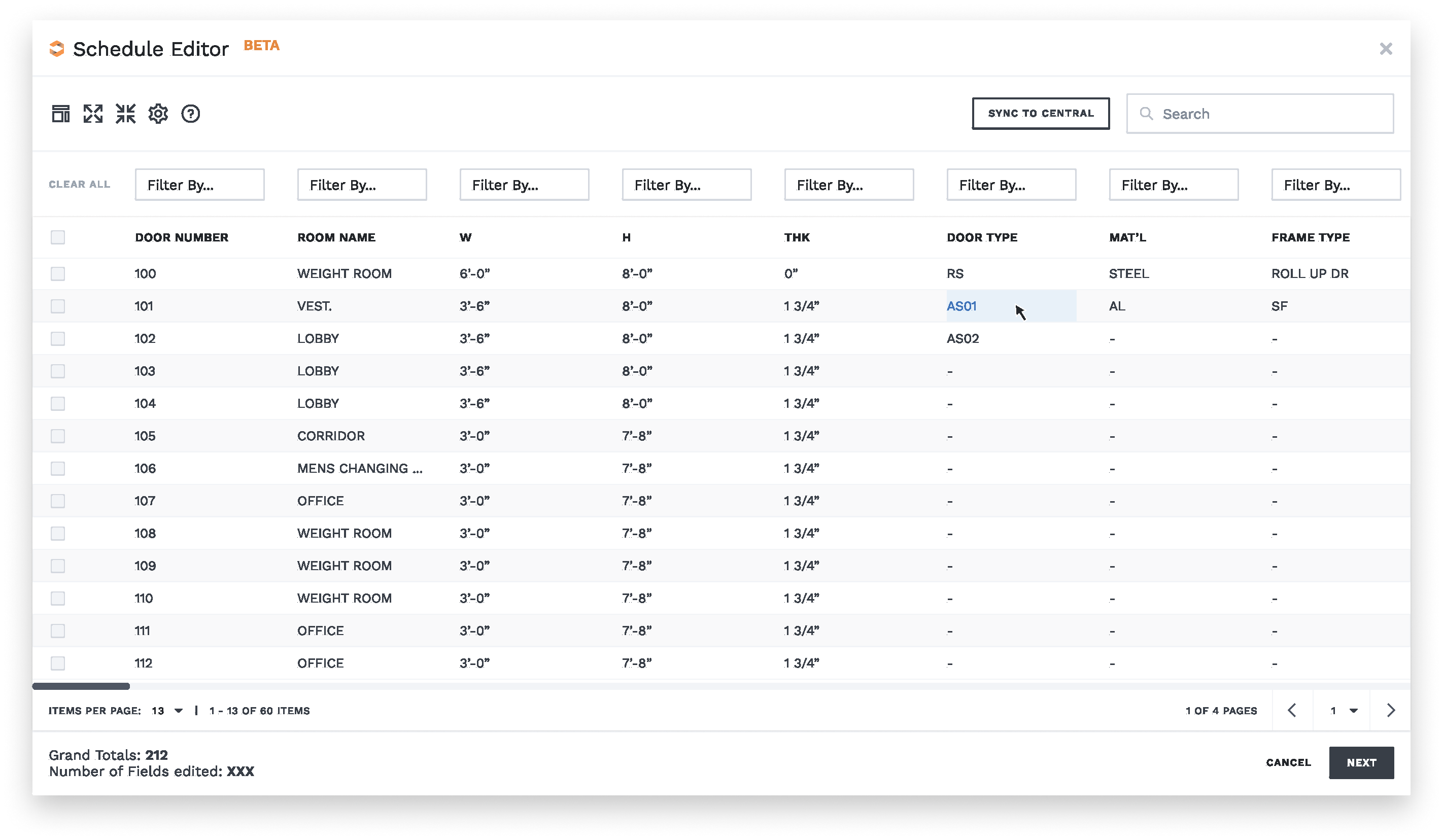Click the expand arrows icon

[x=93, y=114]
